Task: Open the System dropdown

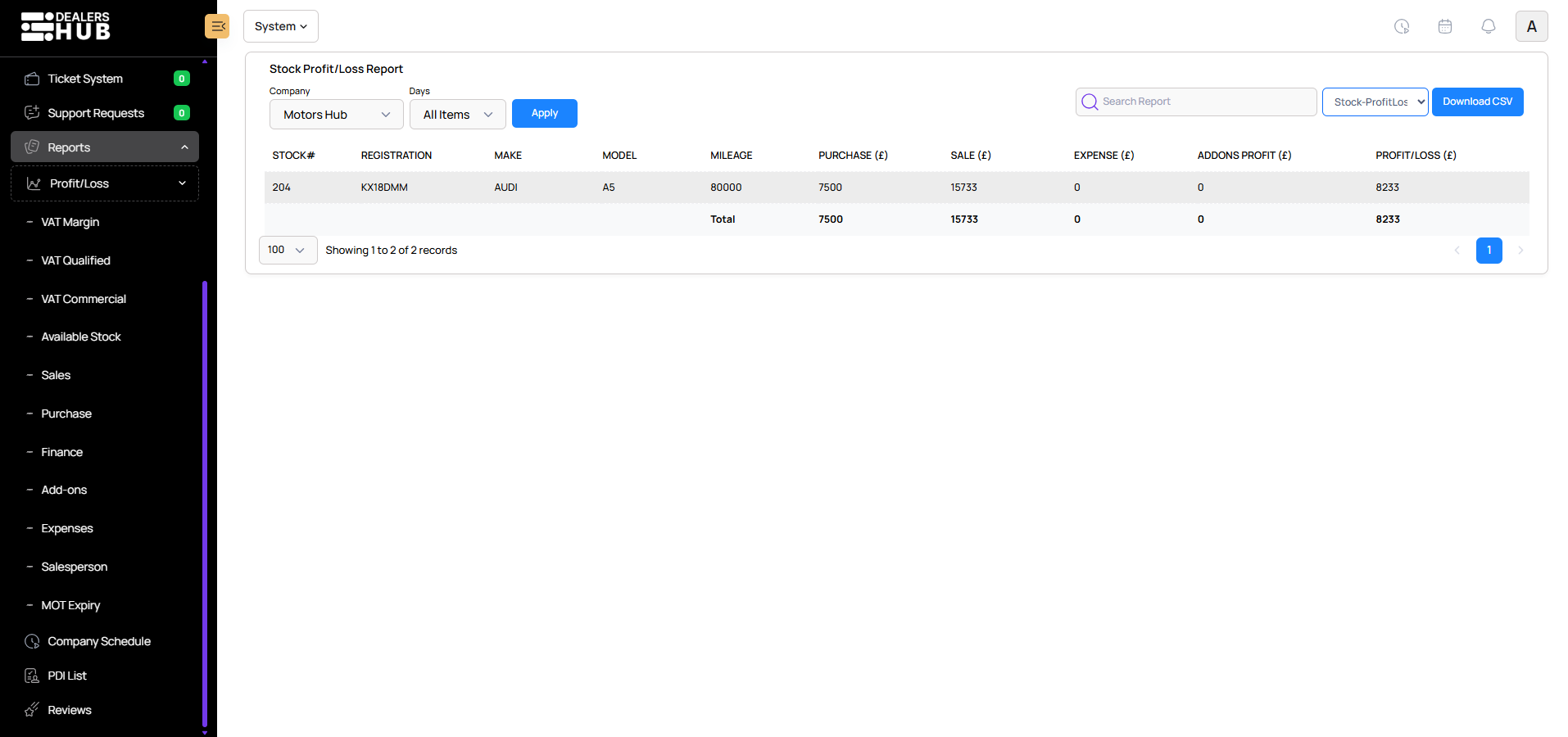Action: (280, 26)
